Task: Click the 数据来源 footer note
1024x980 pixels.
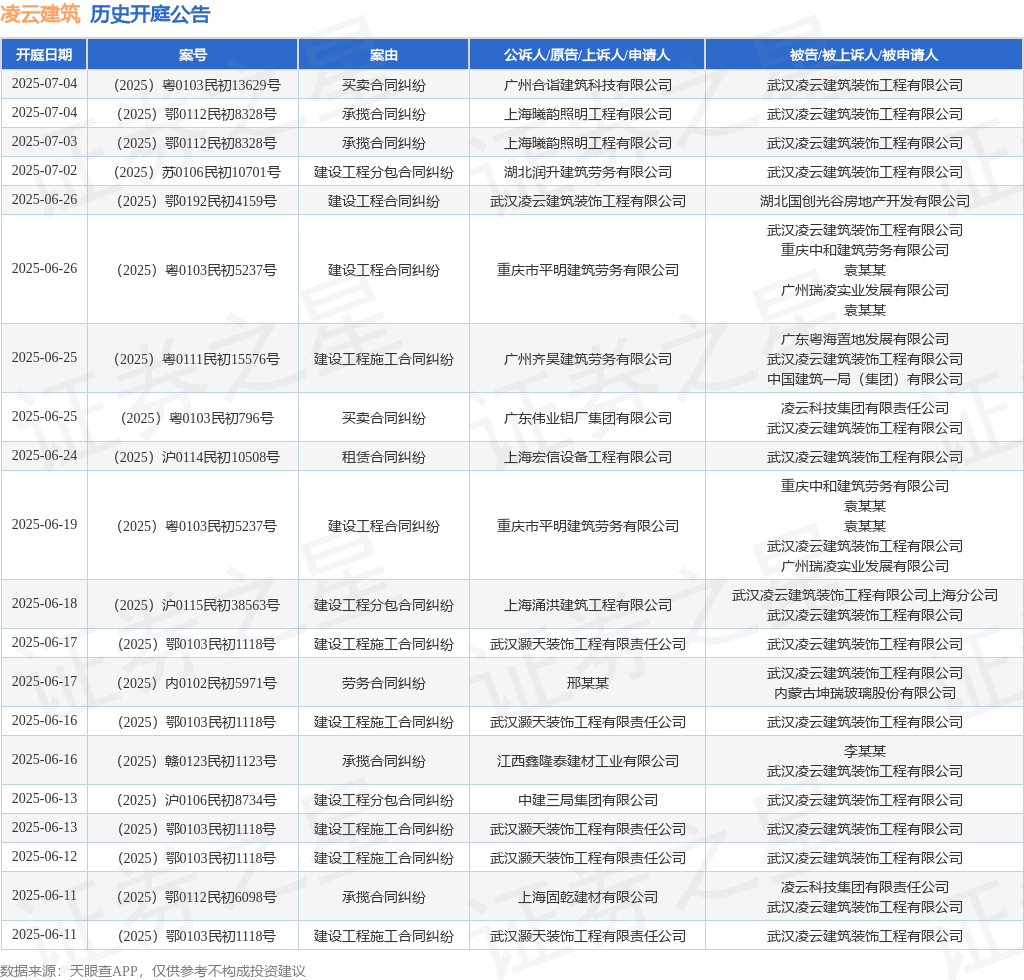Action: [x=153, y=972]
